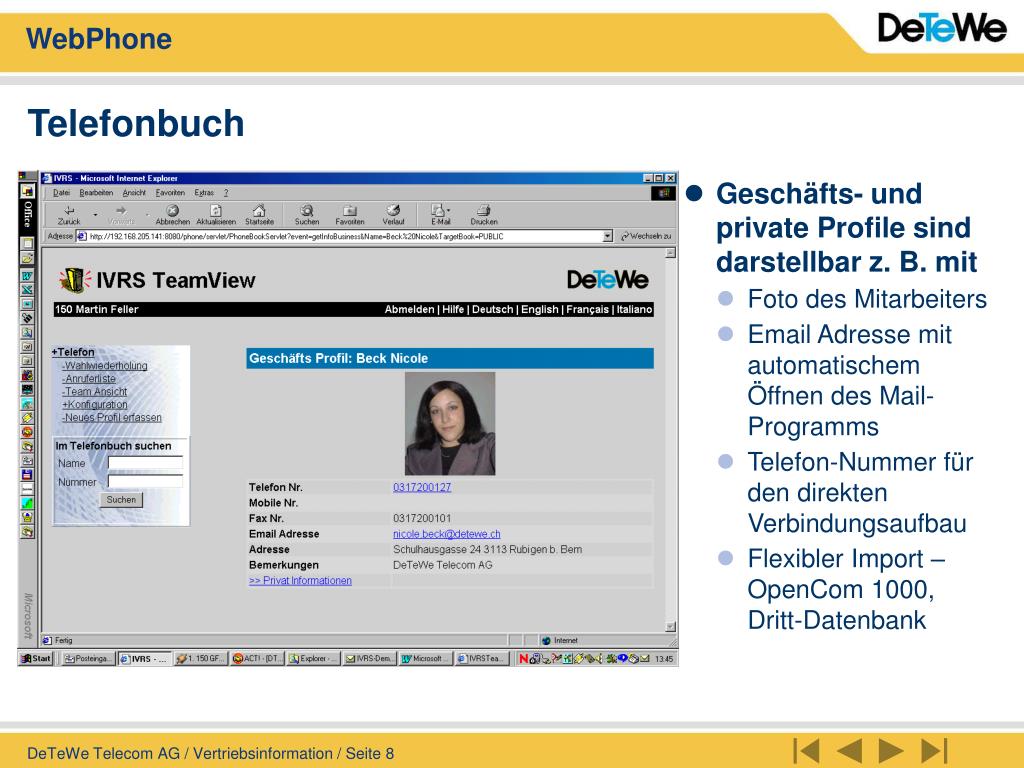
Task: Open the Posteingang taskbar item
Action: (88, 658)
